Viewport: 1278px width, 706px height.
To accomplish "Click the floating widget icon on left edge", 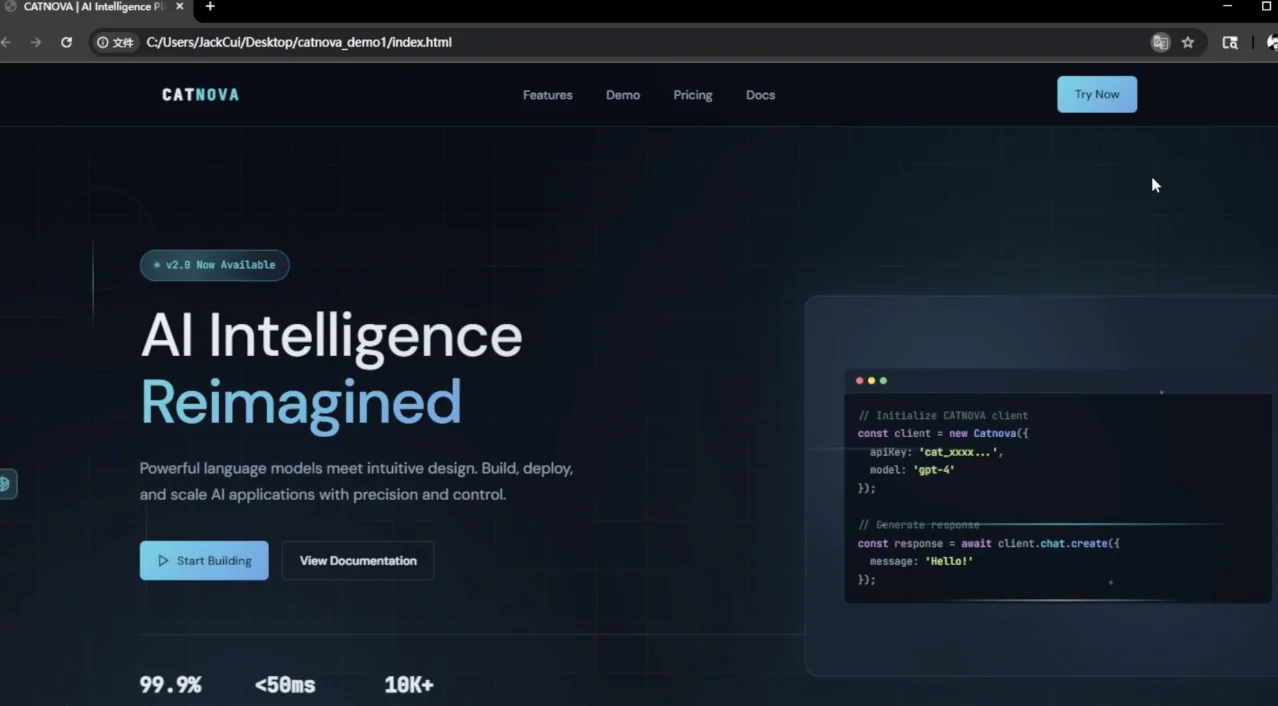I will [x=6, y=484].
